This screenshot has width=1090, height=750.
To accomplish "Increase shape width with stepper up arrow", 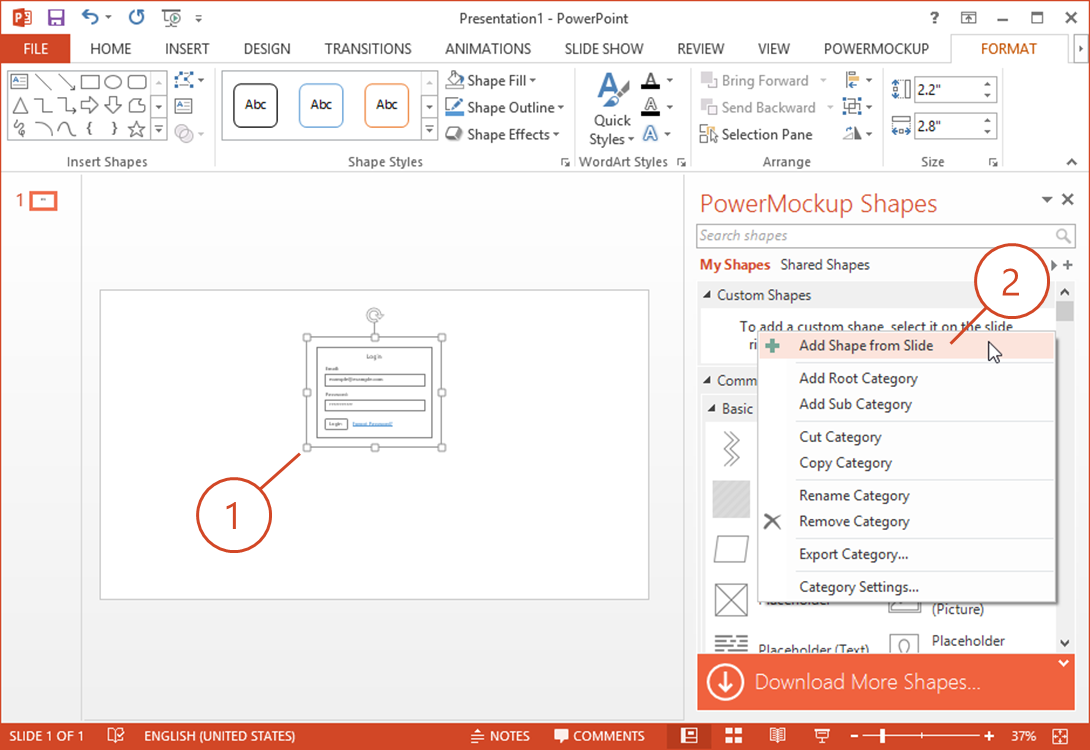I will tap(988, 121).
